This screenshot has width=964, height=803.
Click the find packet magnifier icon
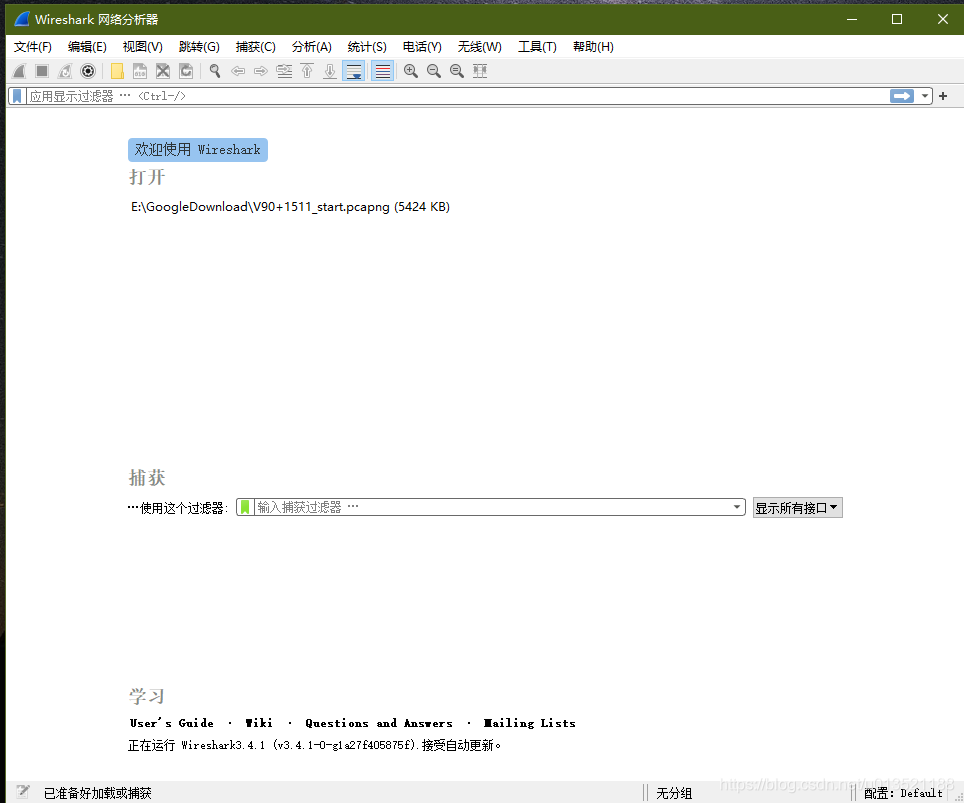click(215, 71)
